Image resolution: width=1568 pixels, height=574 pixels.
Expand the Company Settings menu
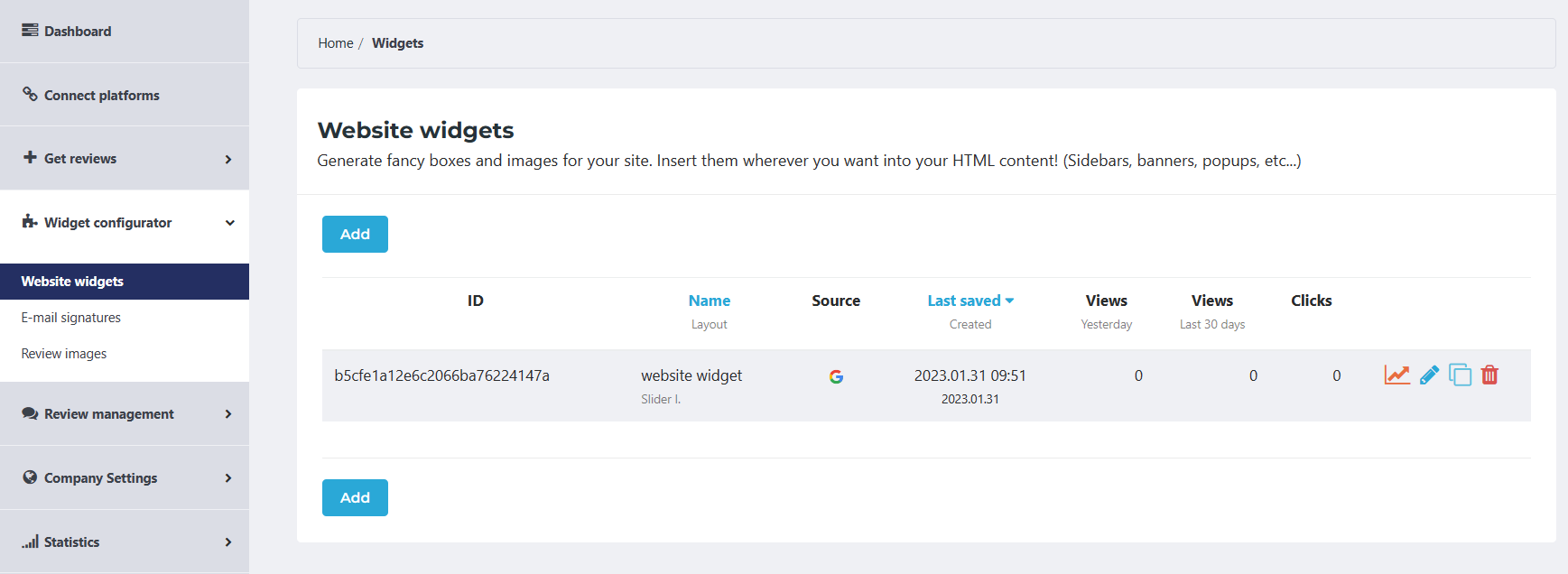tap(228, 478)
